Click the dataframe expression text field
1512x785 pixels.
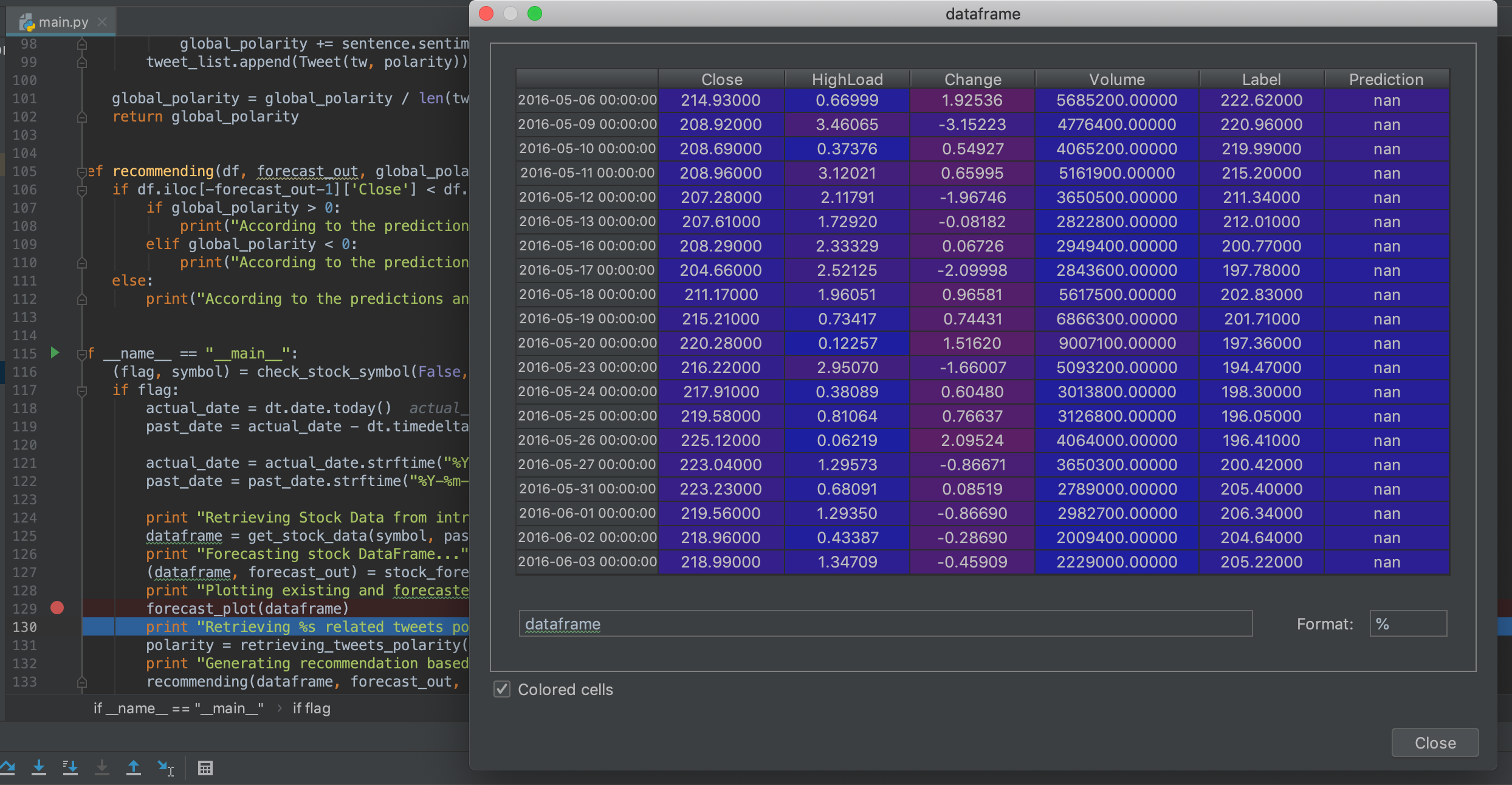[885, 624]
